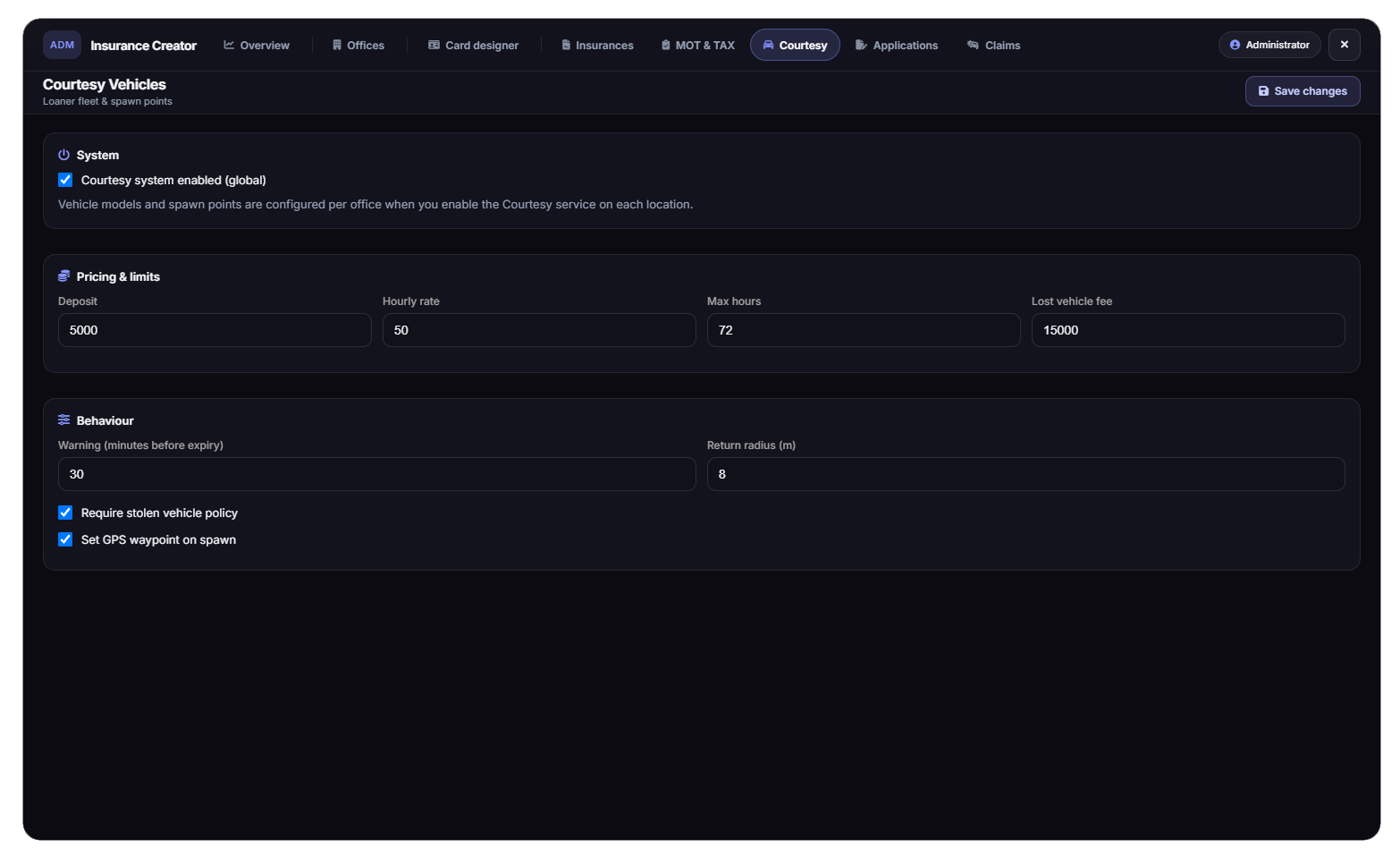Click the Lost vehicle fee field
The height and width of the screenshot is (856, 1400).
coord(1188,330)
